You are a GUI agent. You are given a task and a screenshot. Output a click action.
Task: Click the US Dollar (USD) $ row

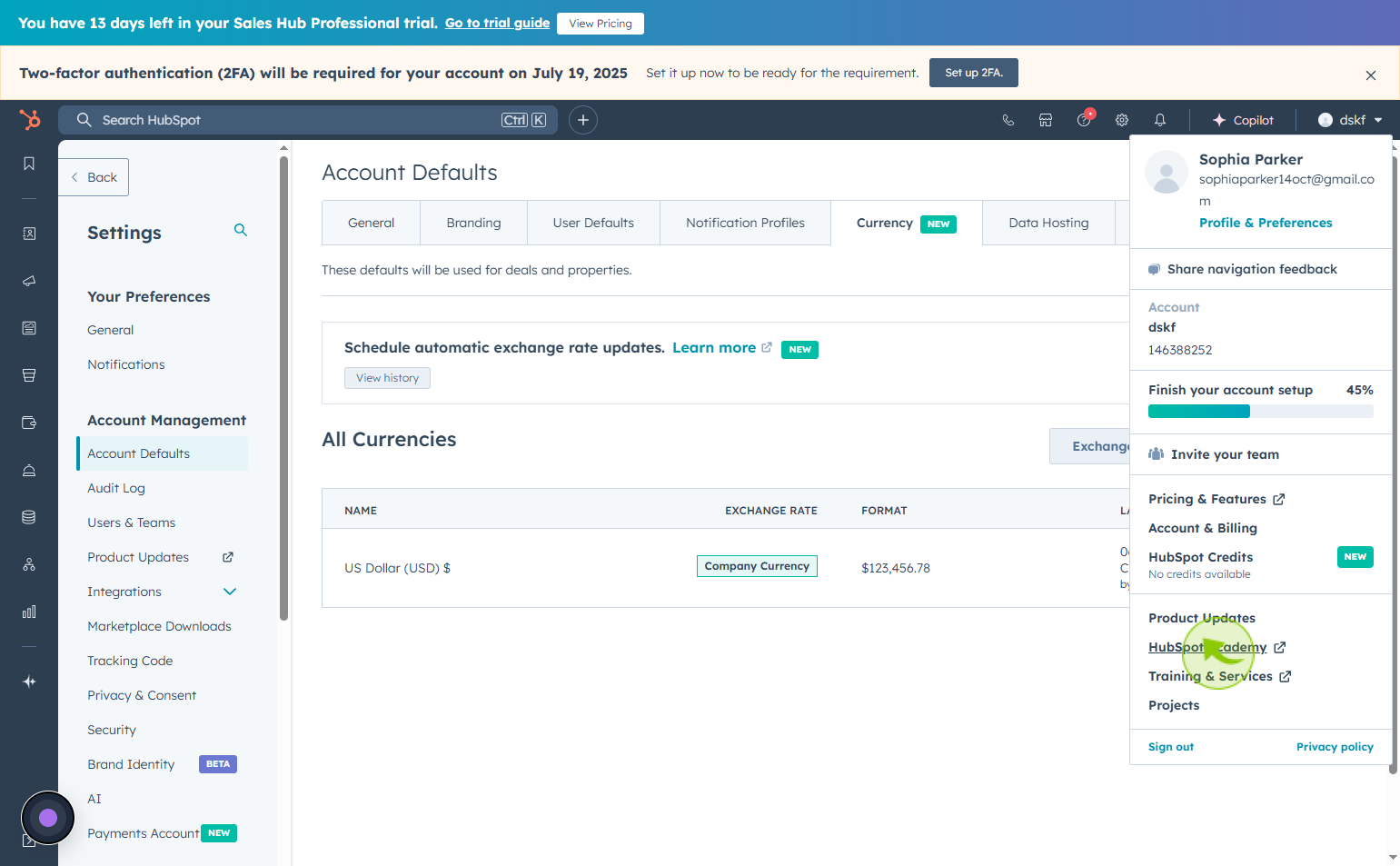725,568
